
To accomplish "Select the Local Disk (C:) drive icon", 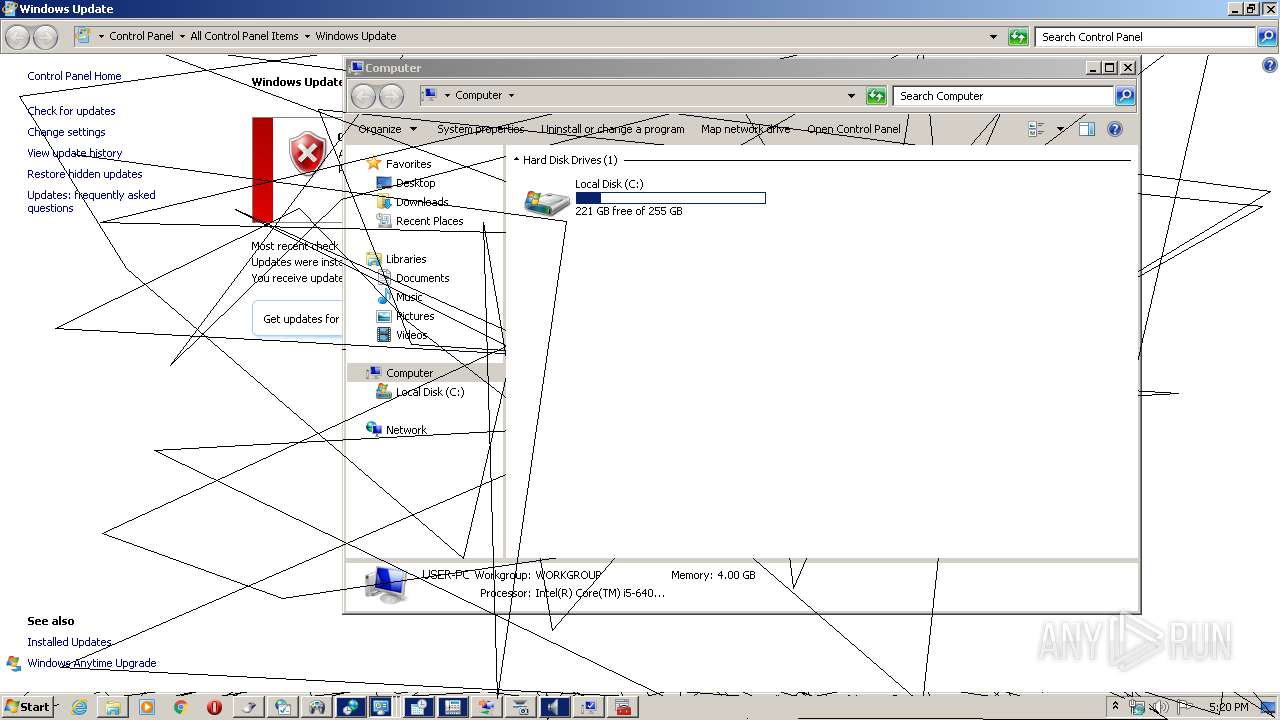I will pyautogui.click(x=547, y=201).
